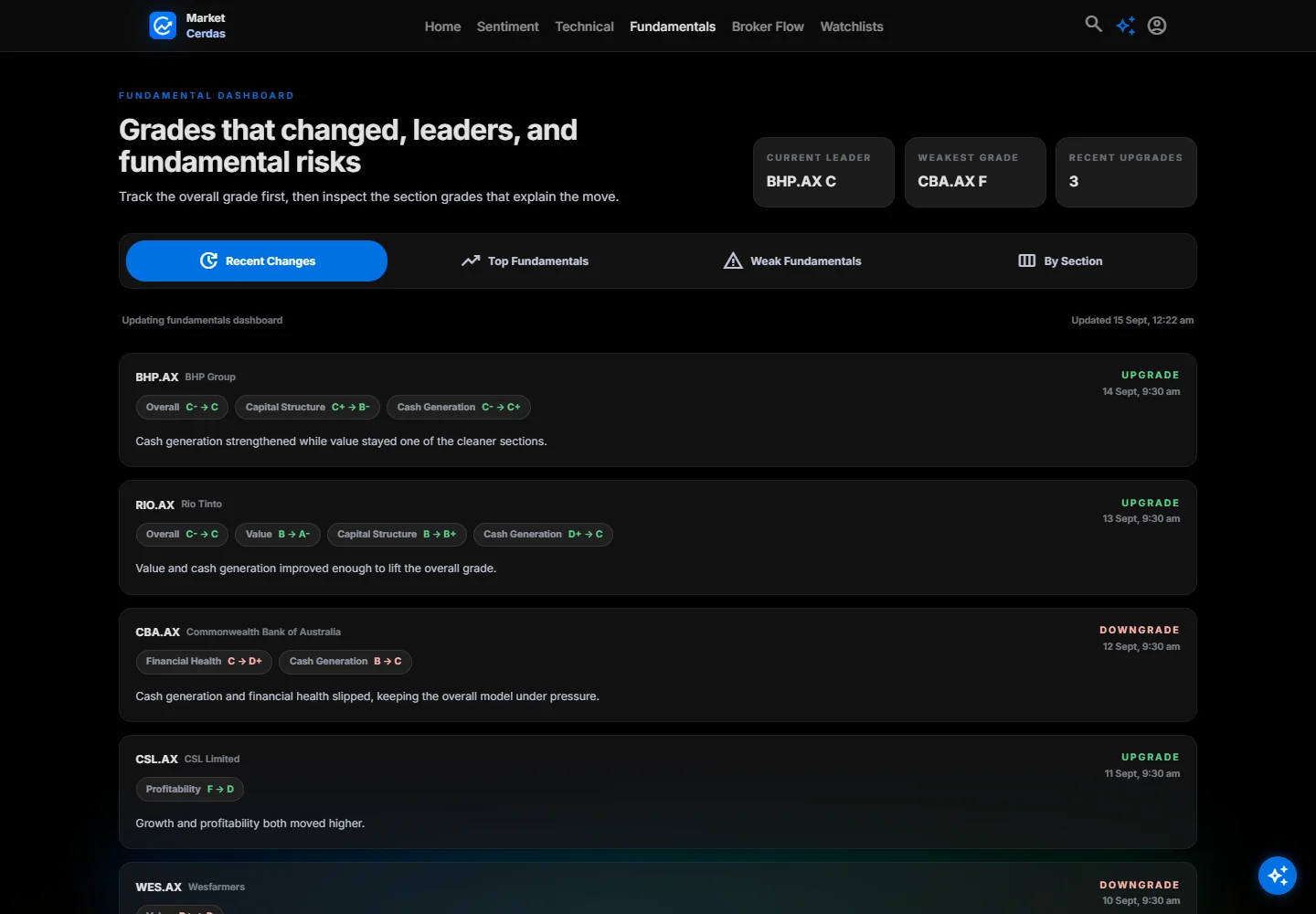The height and width of the screenshot is (914, 1316).
Task: Click the Current Leader BHP.AX C card
Action: coord(823,172)
